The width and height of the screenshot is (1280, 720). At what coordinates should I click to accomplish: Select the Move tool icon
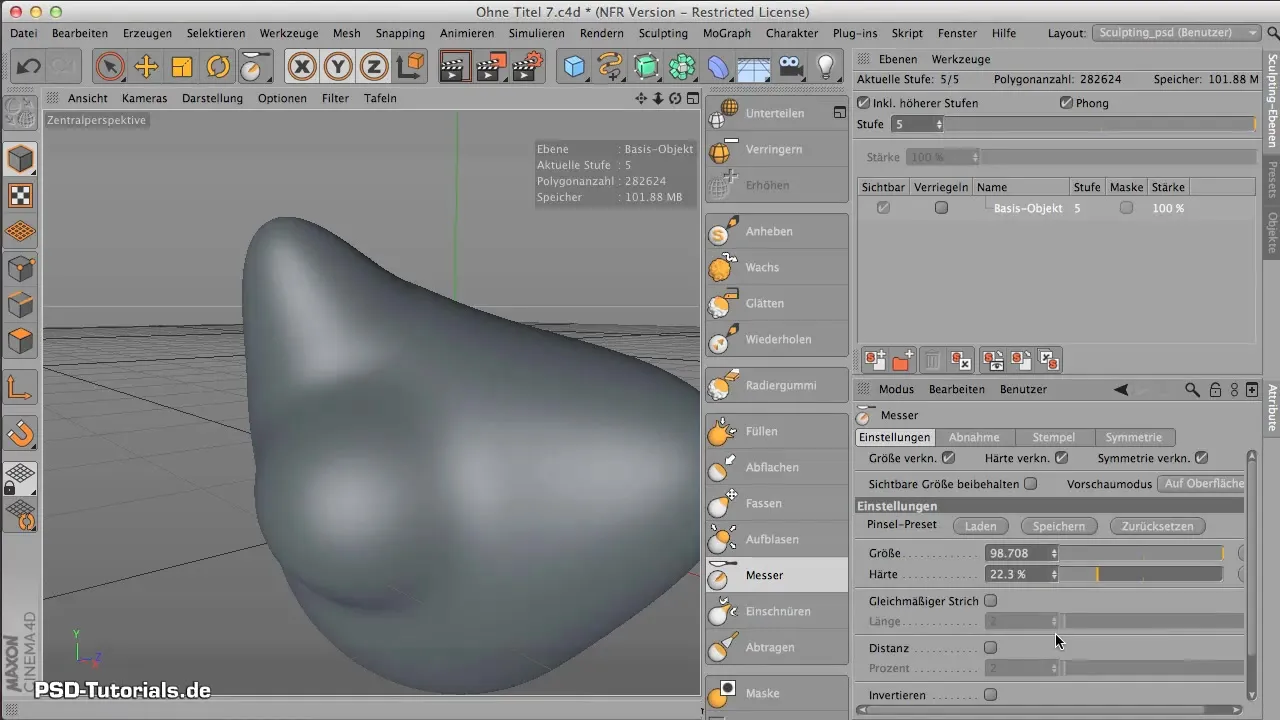pos(146,67)
